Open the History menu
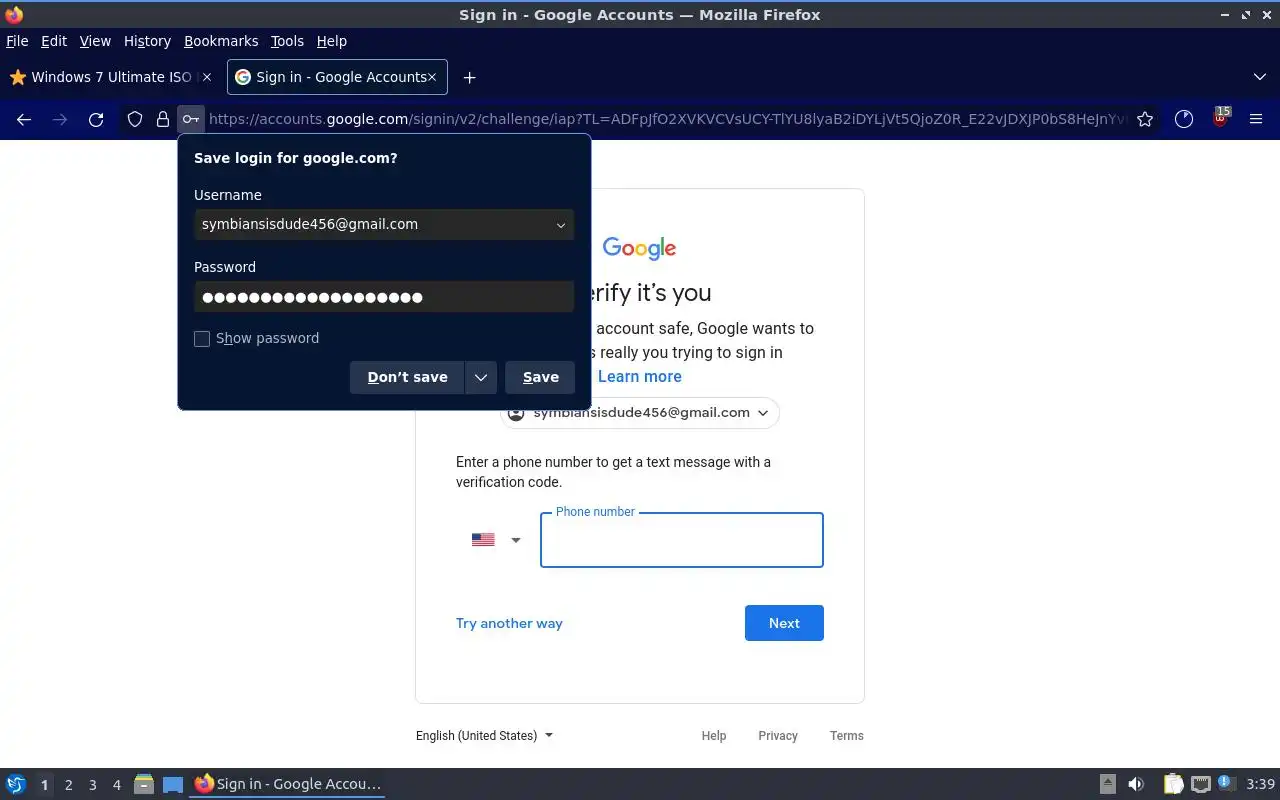Image resolution: width=1280 pixels, height=800 pixels. [147, 41]
